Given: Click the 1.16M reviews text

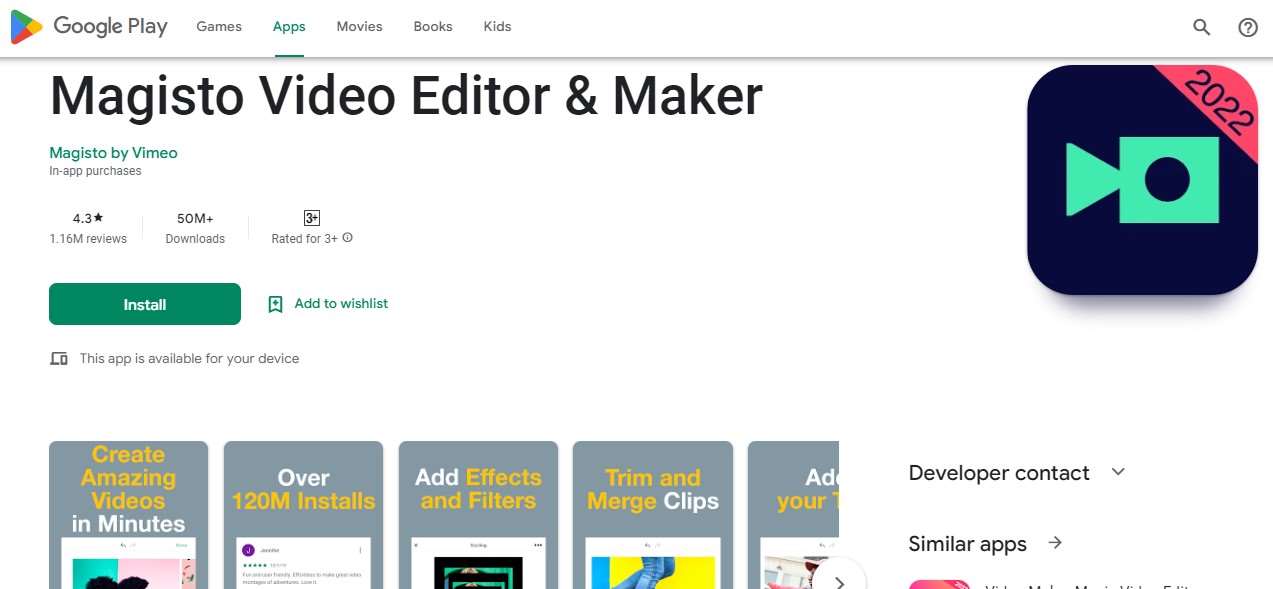Looking at the screenshot, I should point(88,239).
